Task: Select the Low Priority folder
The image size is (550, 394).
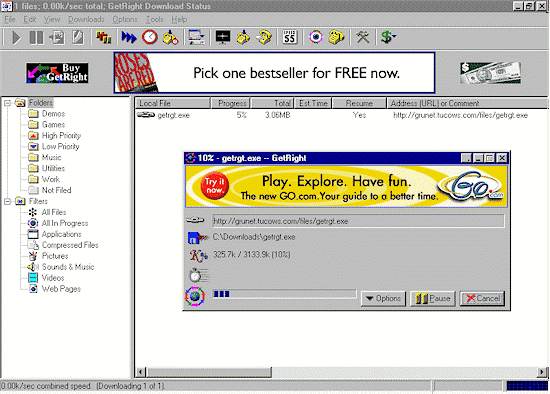Action: coord(60,146)
